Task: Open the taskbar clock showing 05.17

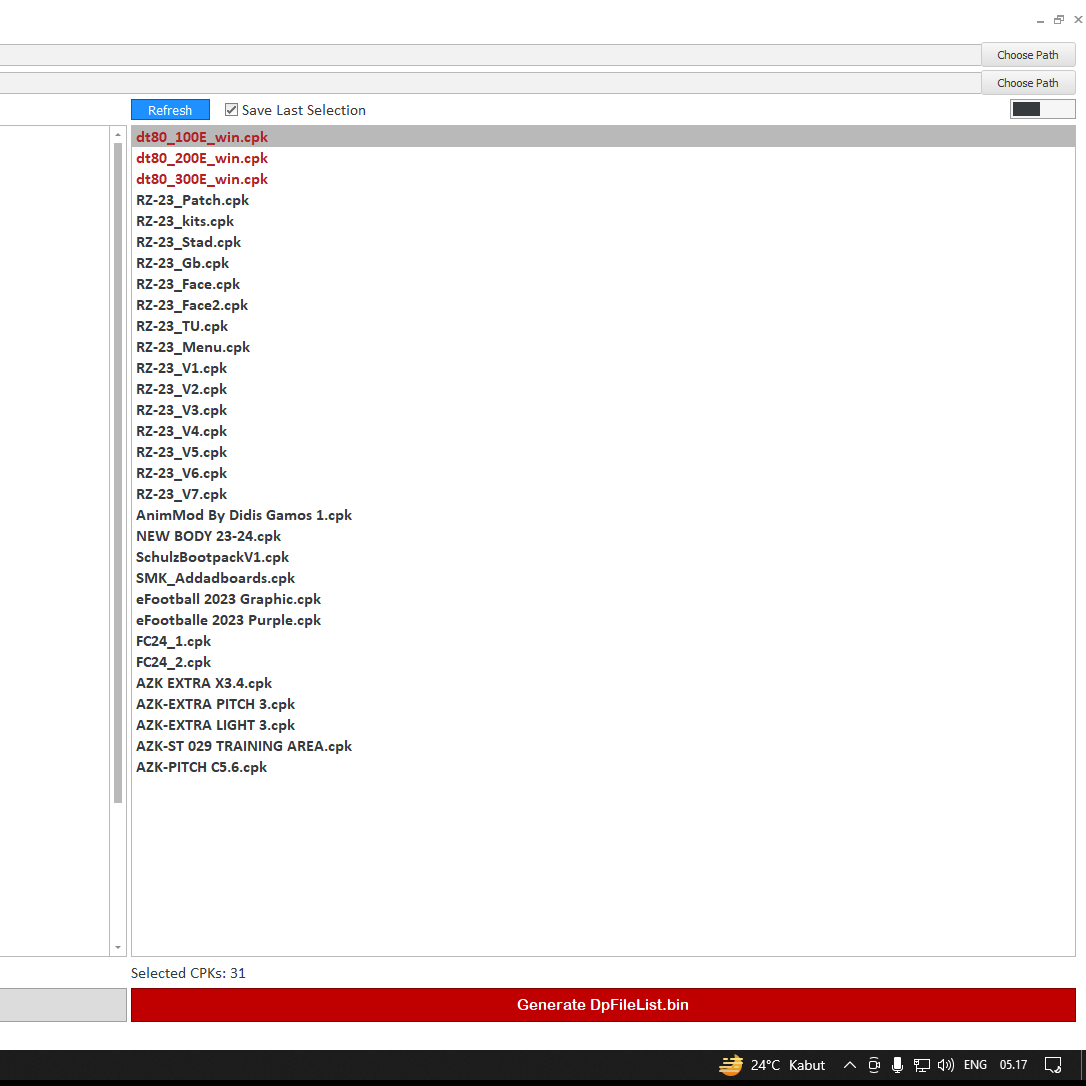Action: tap(1013, 1065)
